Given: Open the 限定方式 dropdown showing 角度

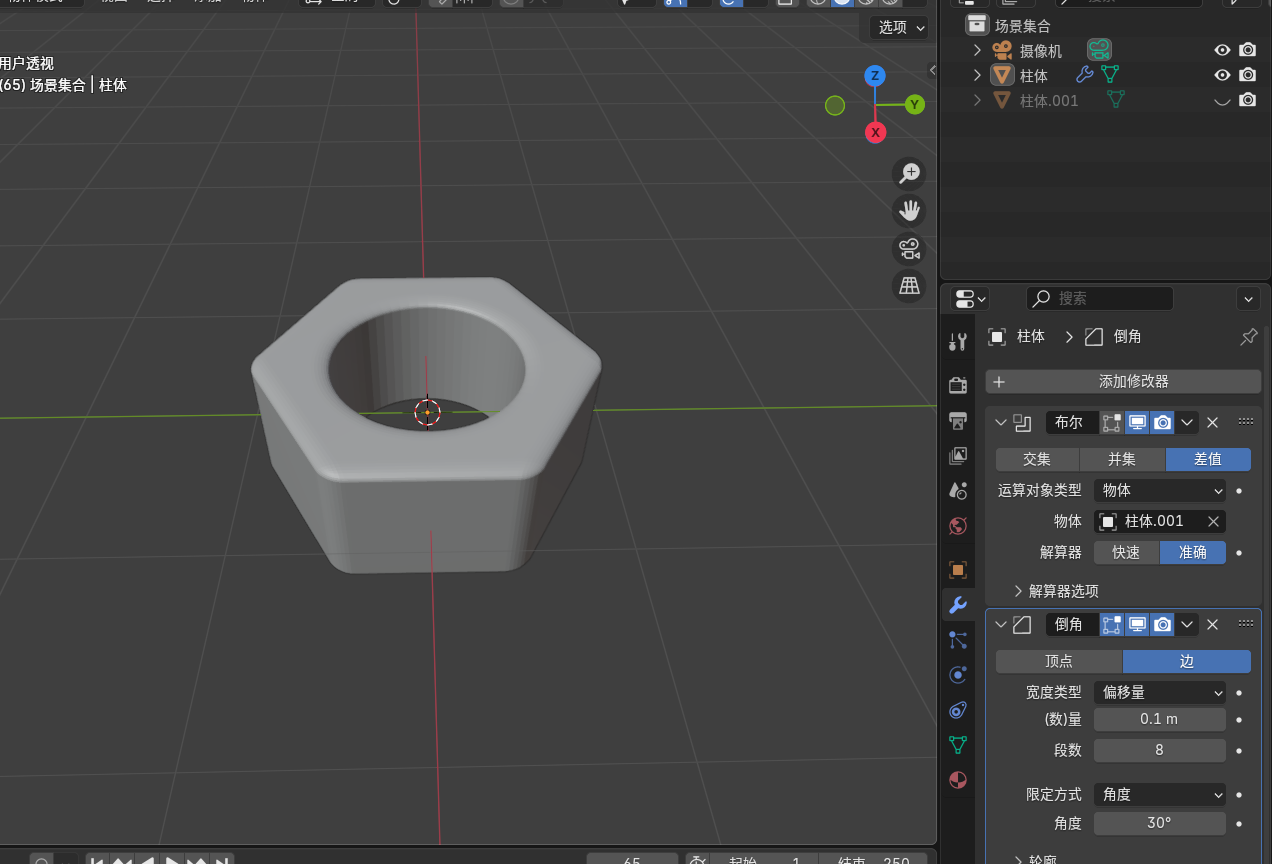Looking at the screenshot, I should (1159, 794).
